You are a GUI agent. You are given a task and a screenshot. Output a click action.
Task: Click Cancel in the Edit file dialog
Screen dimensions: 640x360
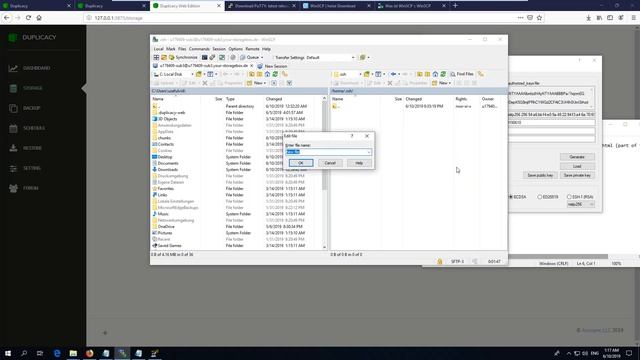pos(330,163)
